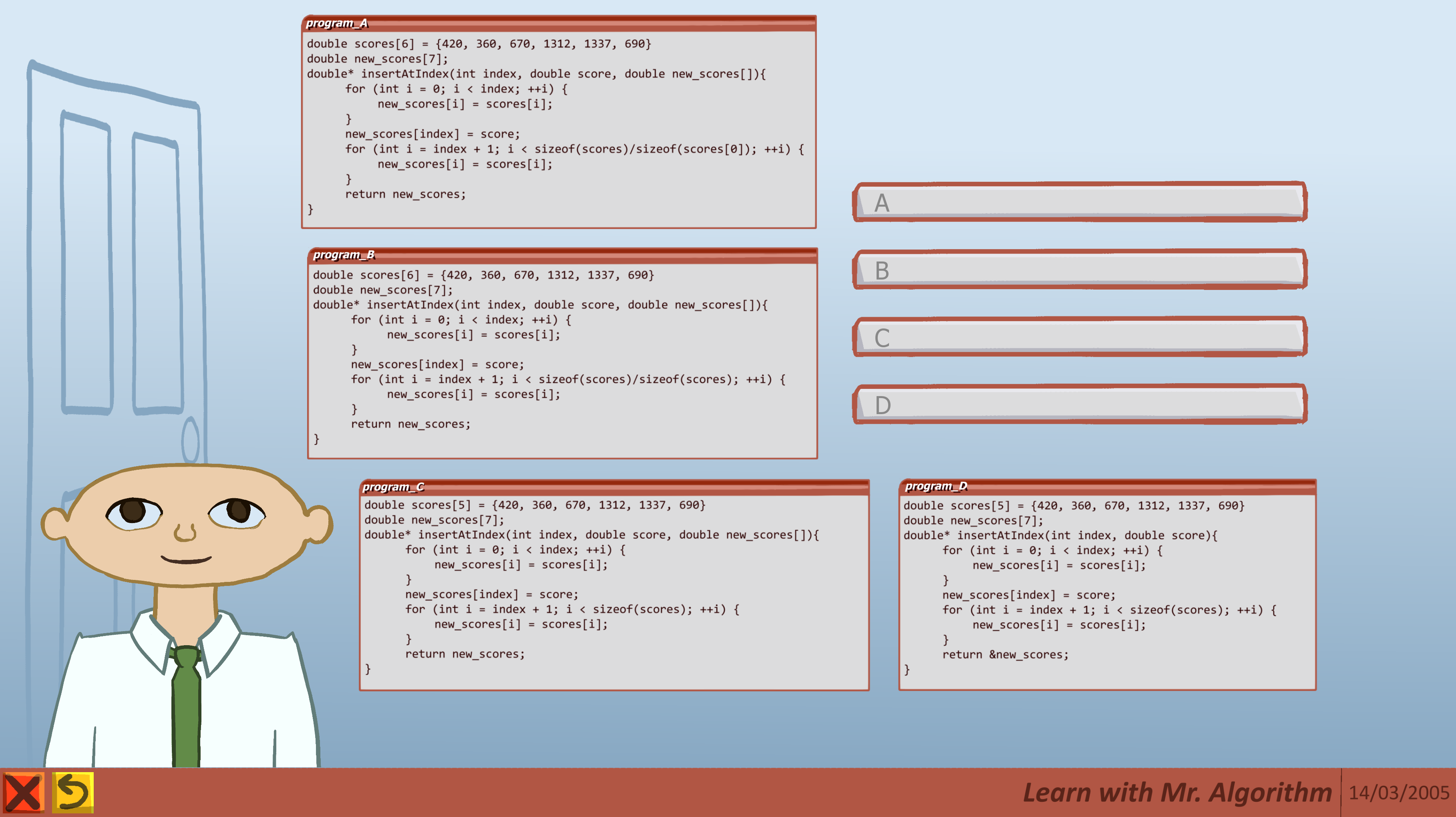The image size is (1456, 817).
Task: Click the program_B title bar
Action: click(562, 255)
